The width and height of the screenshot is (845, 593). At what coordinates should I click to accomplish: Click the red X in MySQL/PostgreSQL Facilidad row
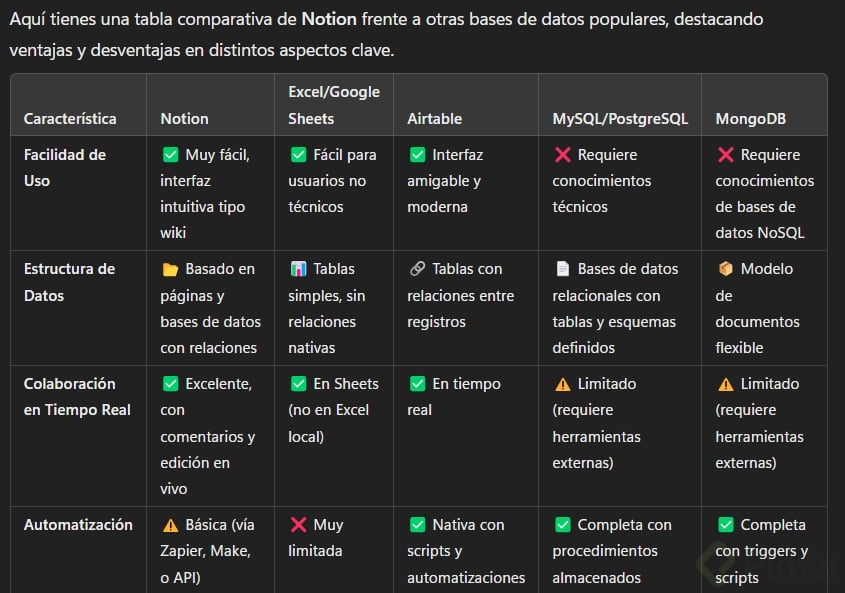pos(563,155)
